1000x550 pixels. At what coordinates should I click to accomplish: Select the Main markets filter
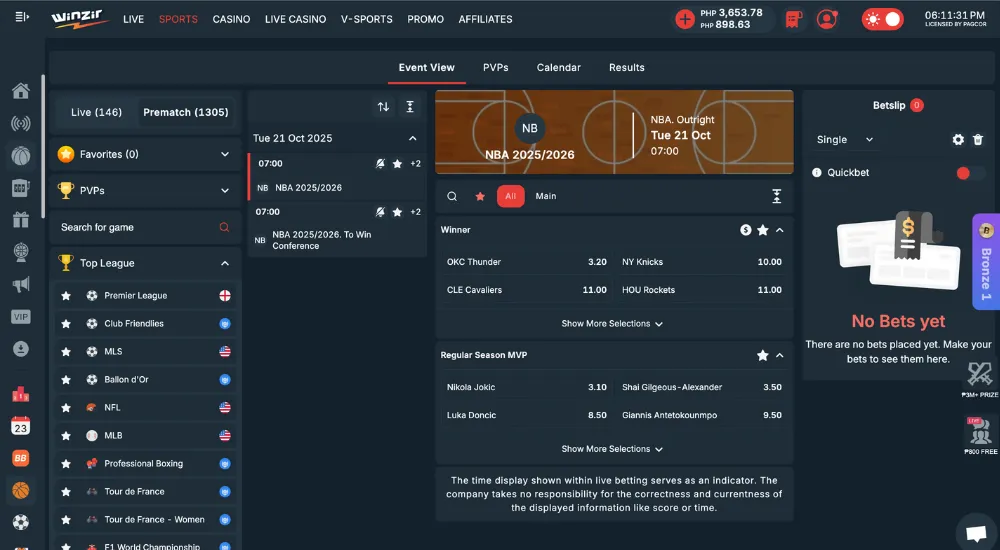[546, 197]
